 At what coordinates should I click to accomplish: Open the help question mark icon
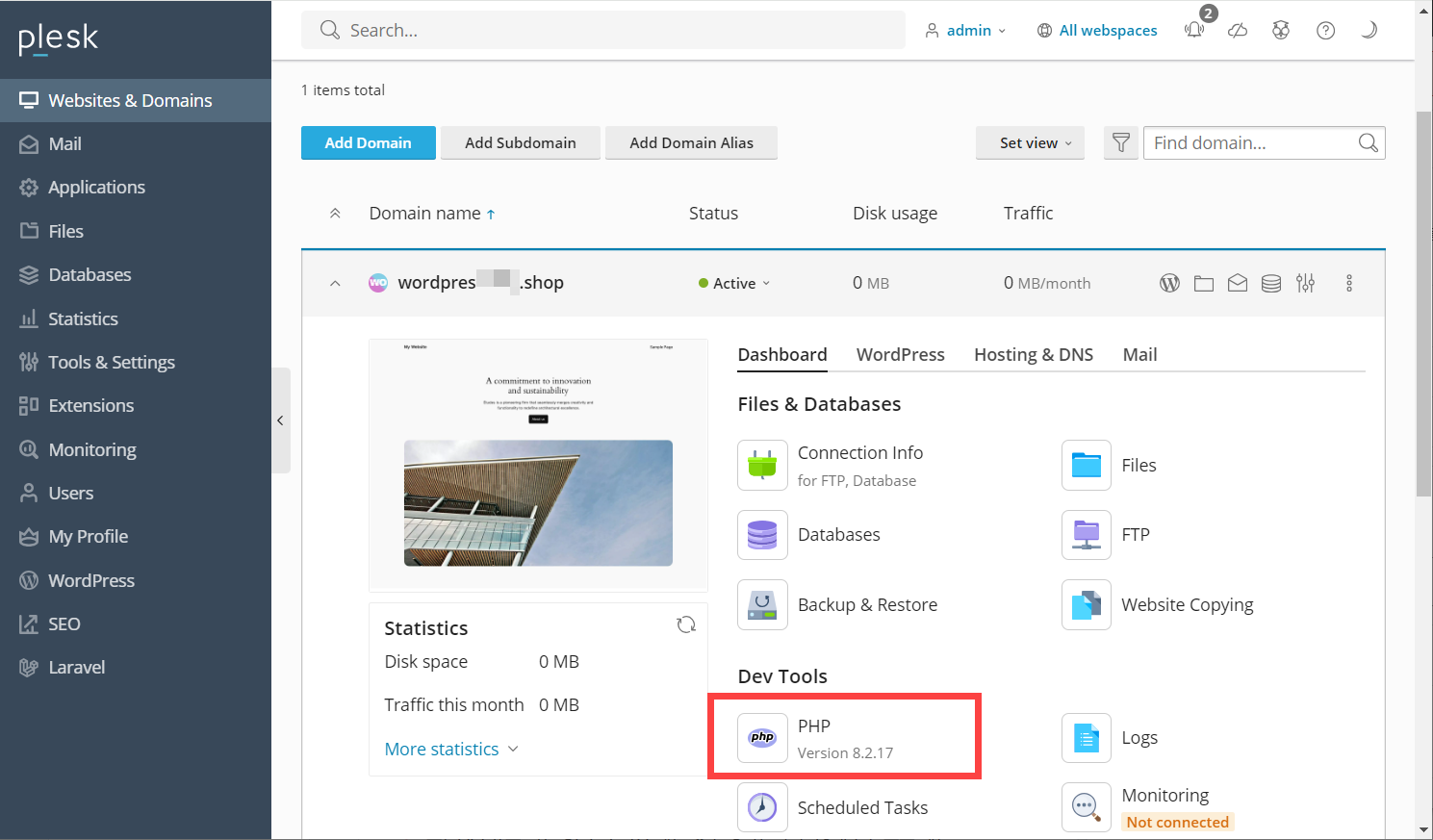click(1325, 30)
